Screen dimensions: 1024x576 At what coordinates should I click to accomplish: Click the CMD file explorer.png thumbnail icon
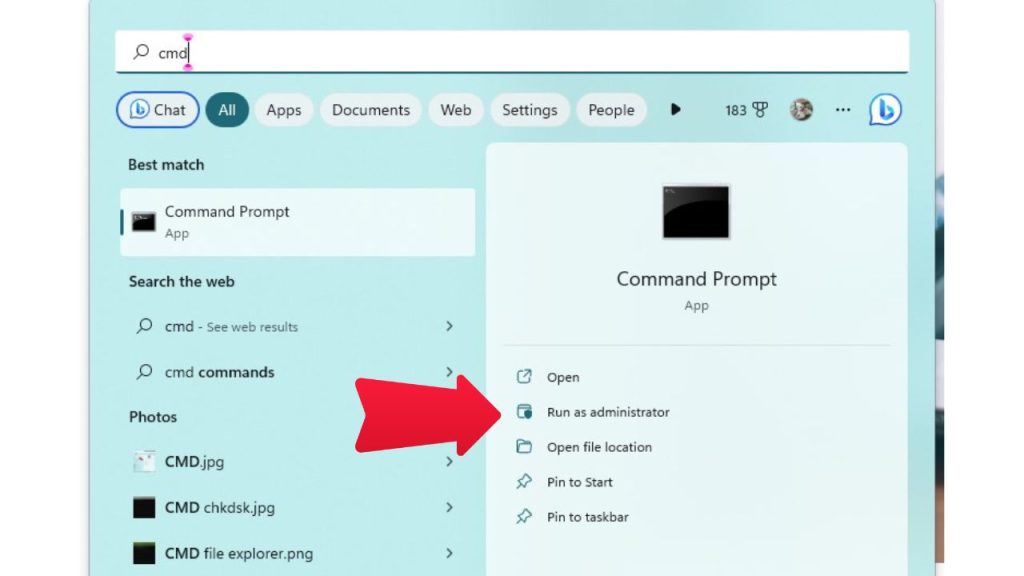144,553
